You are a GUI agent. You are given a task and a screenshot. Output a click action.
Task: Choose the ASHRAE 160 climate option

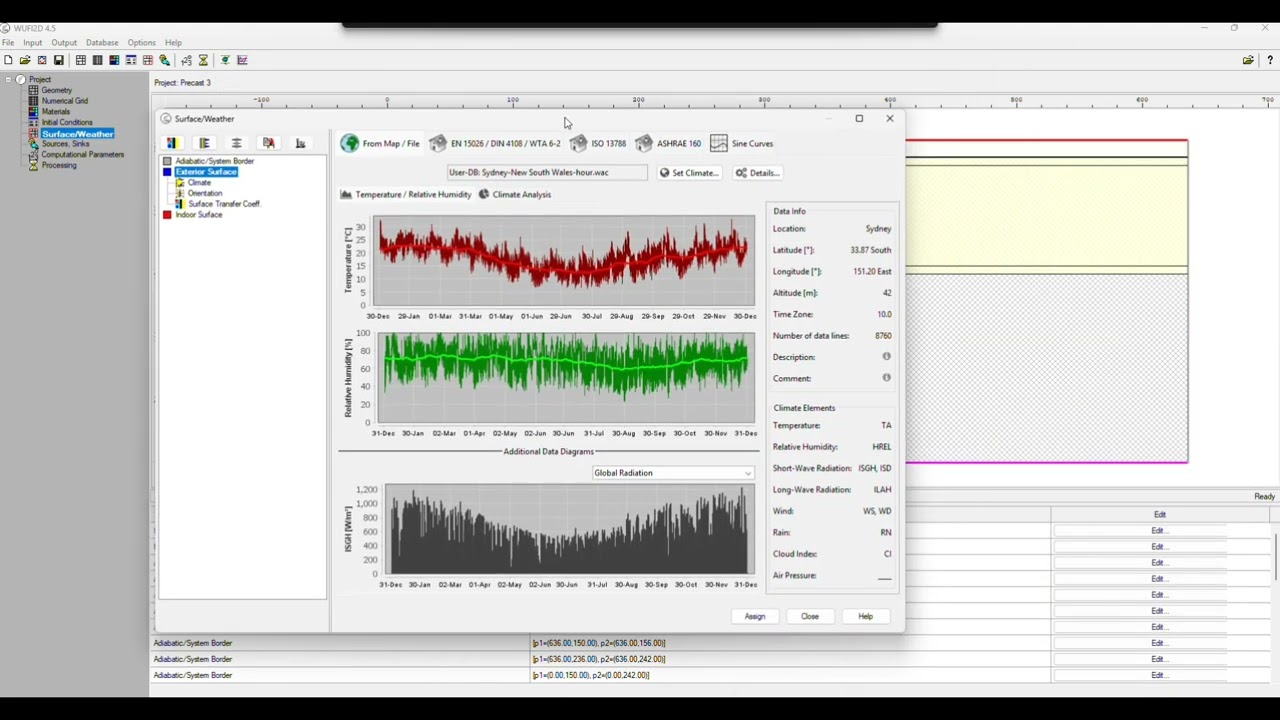pos(669,143)
